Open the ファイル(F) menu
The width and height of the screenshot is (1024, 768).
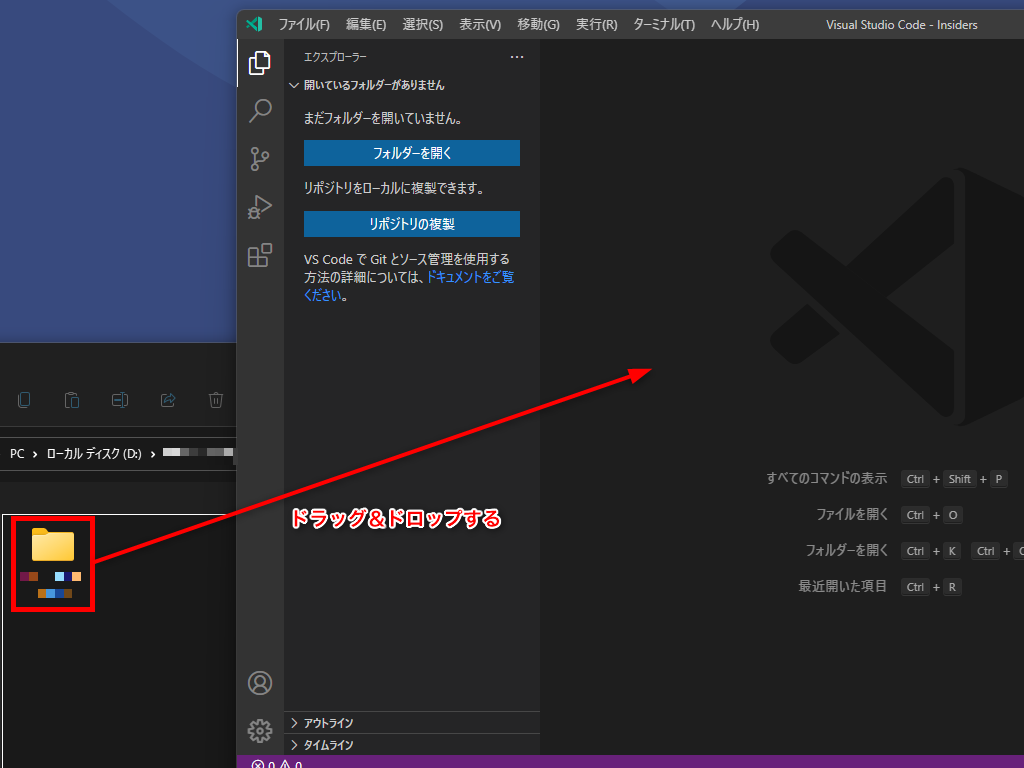[x=304, y=25]
